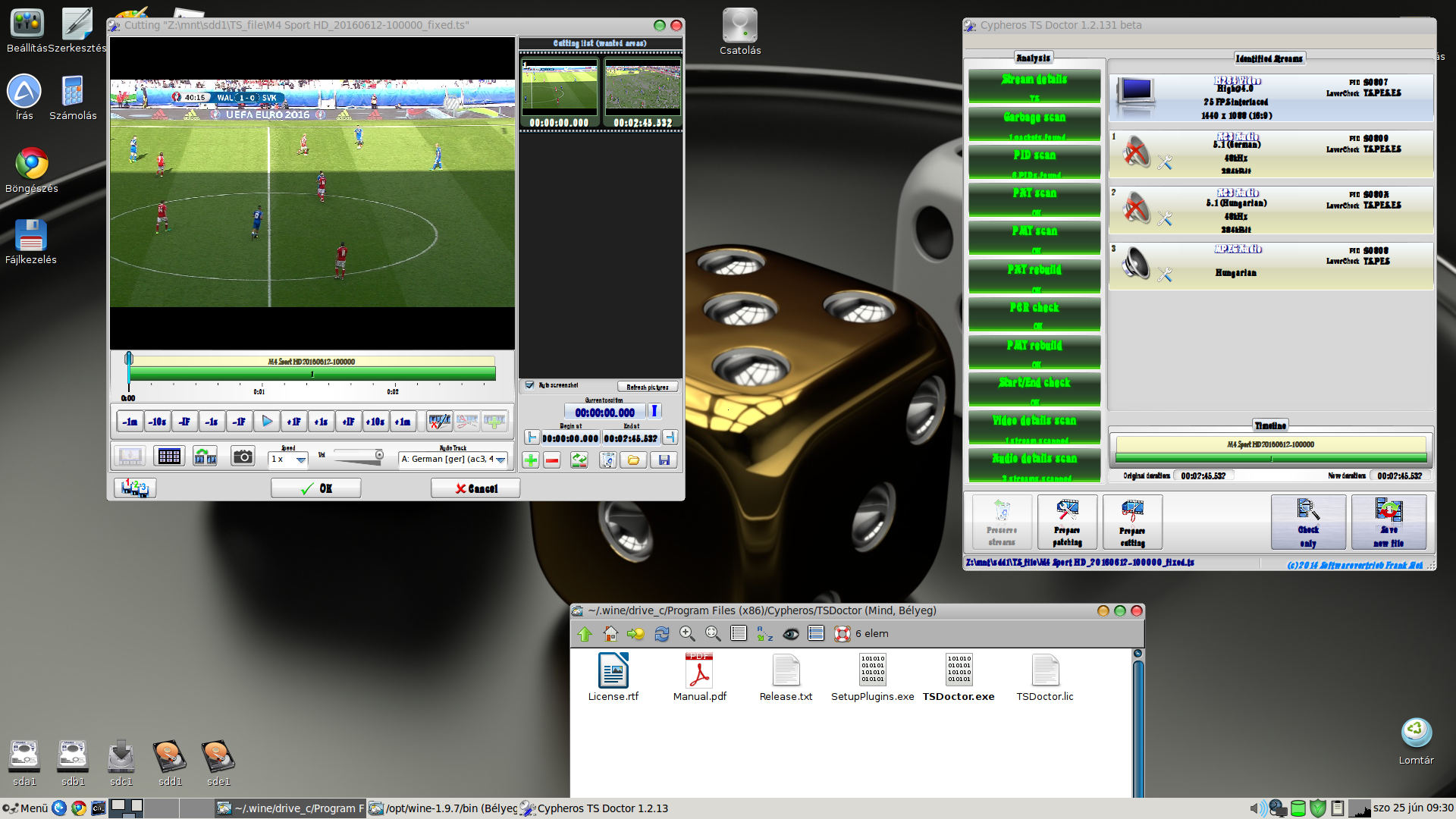Click the blue cursor icon beside current position
1456x819 pixels.
(x=654, y=412)
